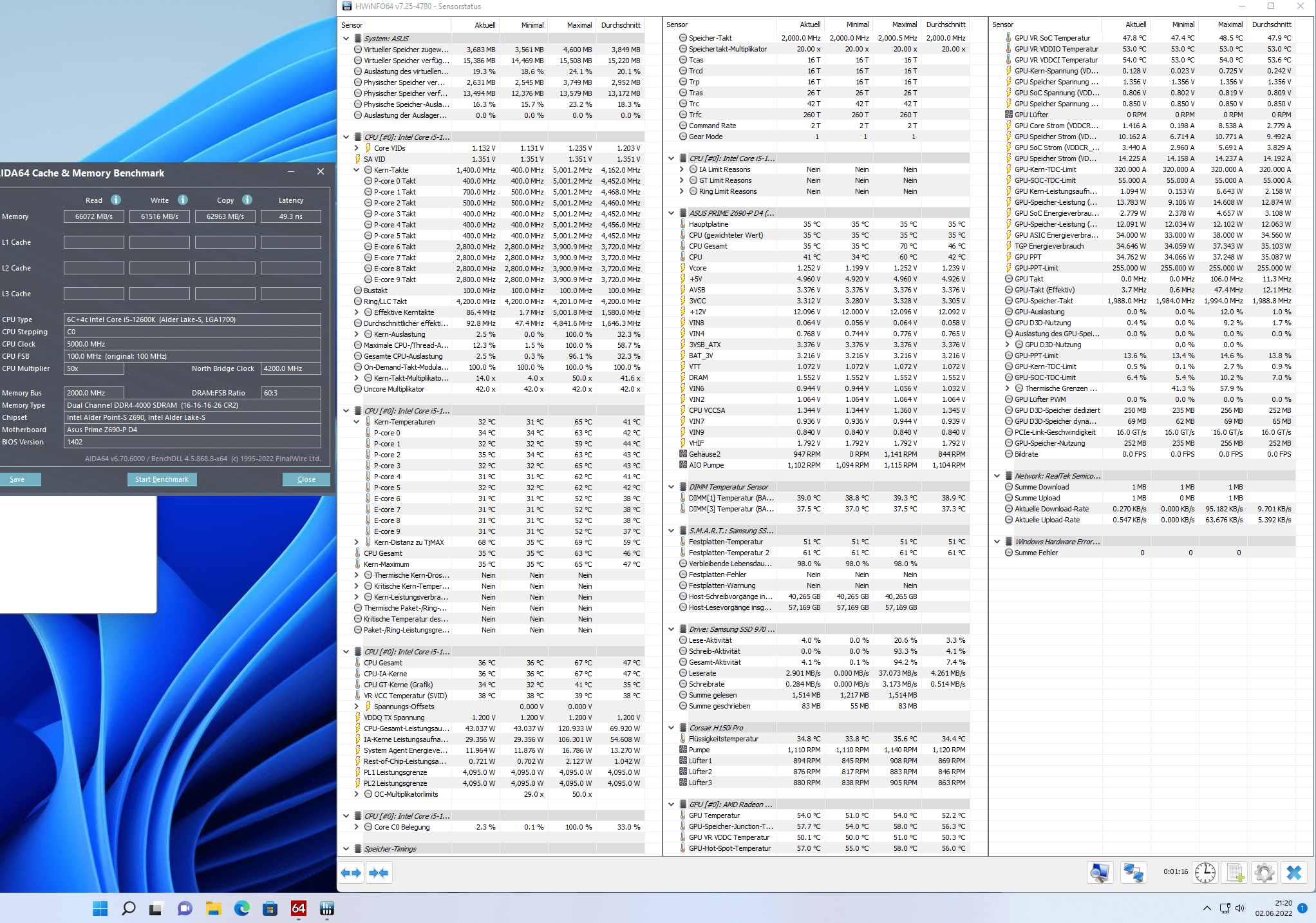This screenshot has width=1316, height=923.
Task: Click the HWiNFO shrink columns arrow button
Action: [x=379, y=873]
